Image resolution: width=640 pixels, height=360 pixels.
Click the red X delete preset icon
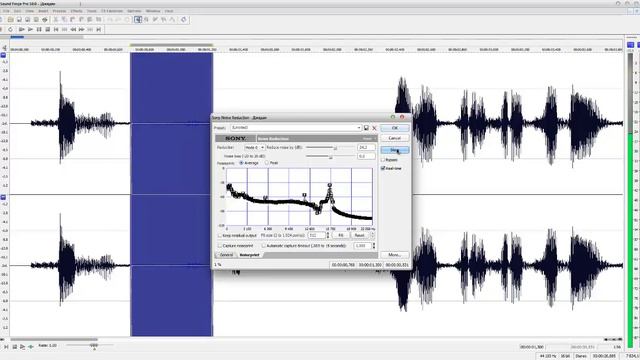[374, 128]
